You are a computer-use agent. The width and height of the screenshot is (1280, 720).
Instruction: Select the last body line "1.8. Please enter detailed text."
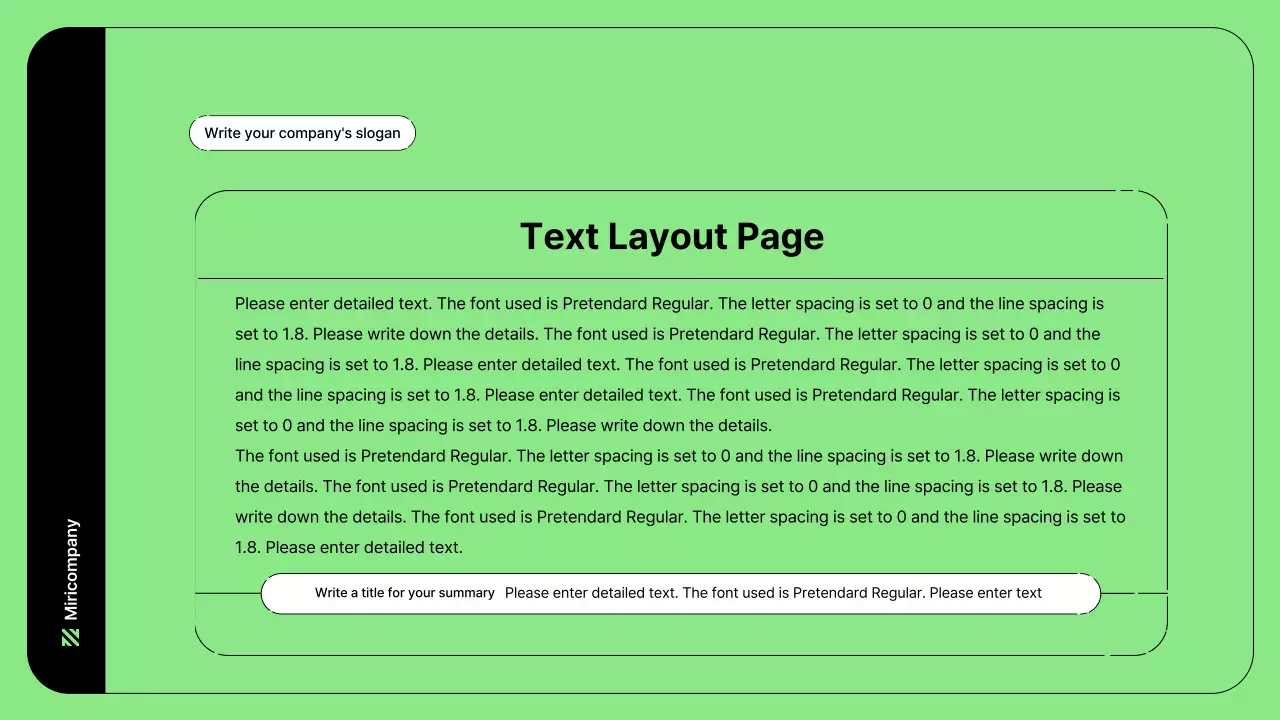pos(349,548)
